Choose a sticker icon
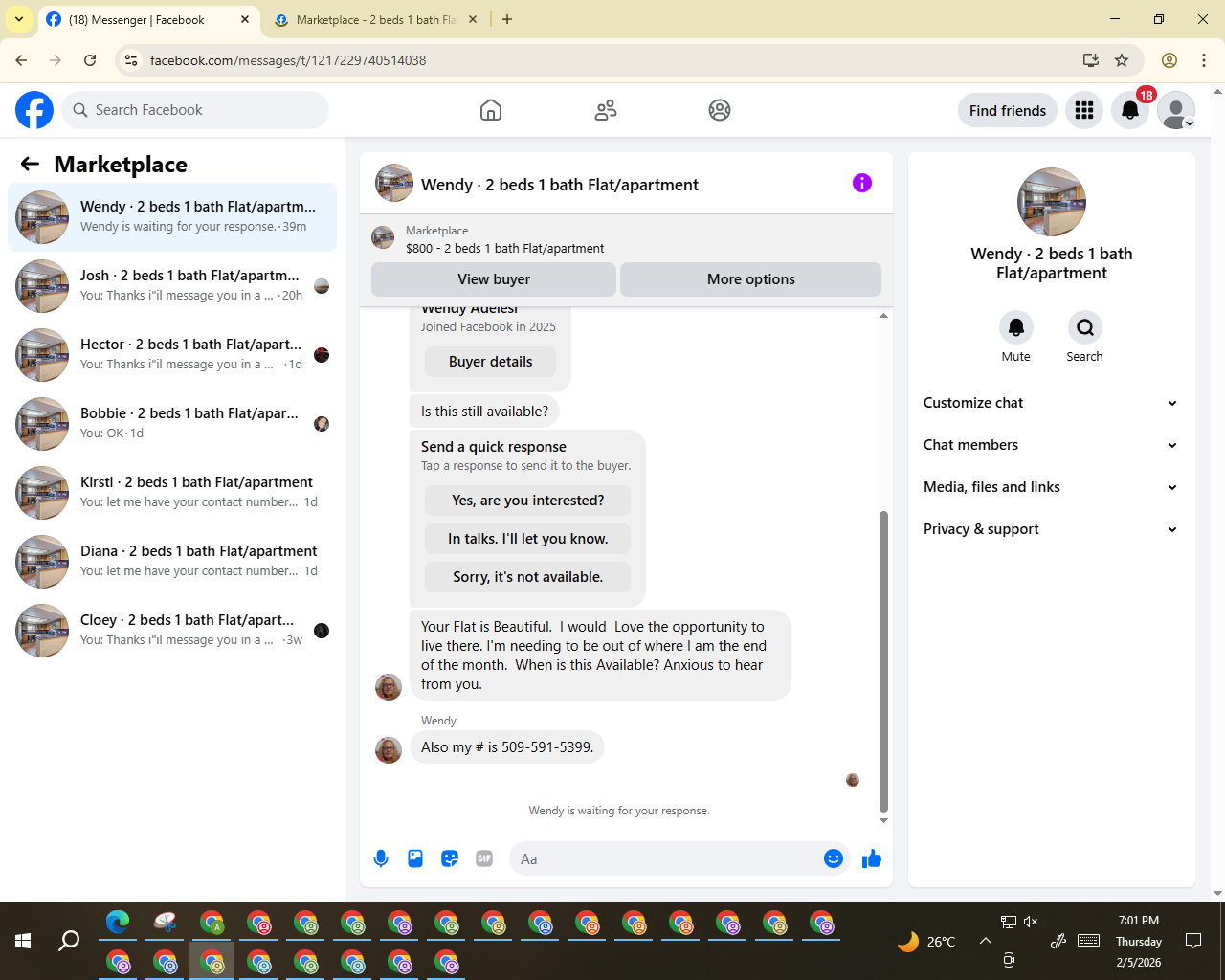Viewport: 1225px width, 980px height. [450, 858]
